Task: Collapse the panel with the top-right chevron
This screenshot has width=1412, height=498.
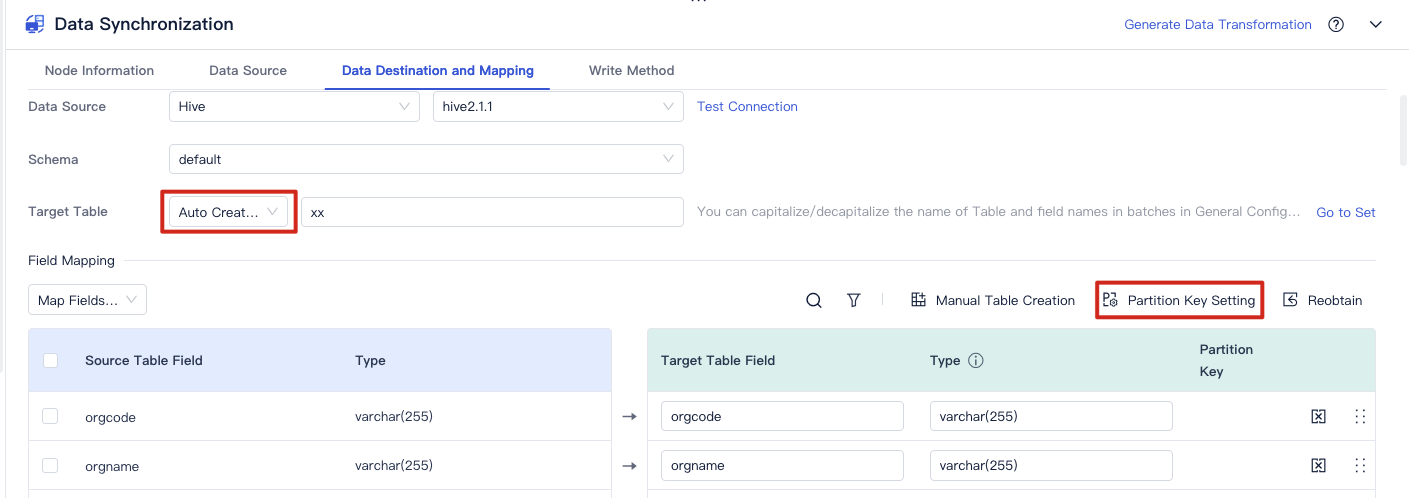Action: click(1376, 25)
